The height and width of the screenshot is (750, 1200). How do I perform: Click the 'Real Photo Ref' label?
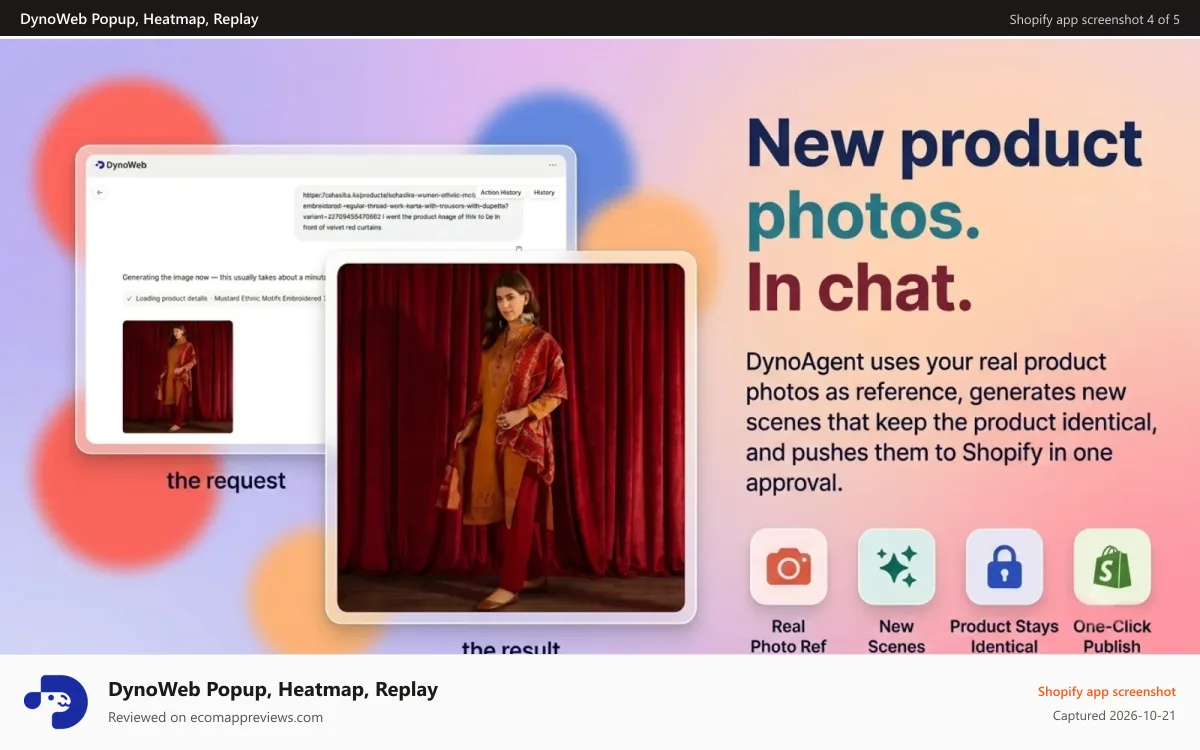pos(788,637)
